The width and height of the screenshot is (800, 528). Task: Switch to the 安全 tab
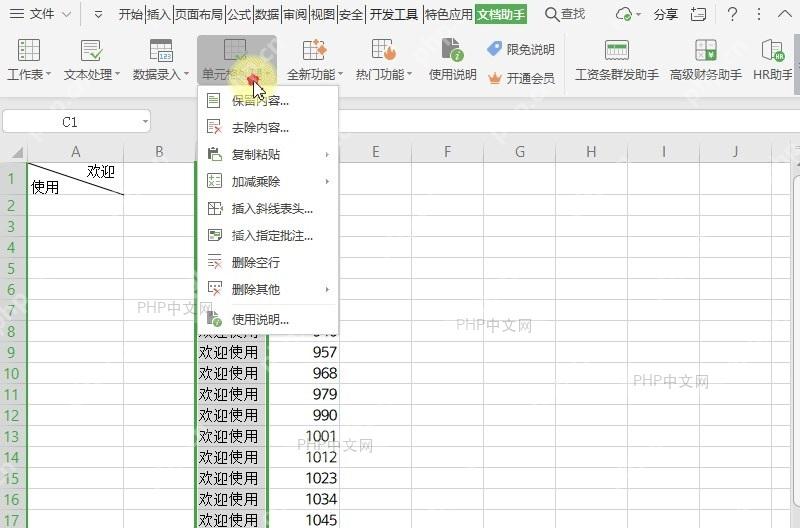coord(351,14)
